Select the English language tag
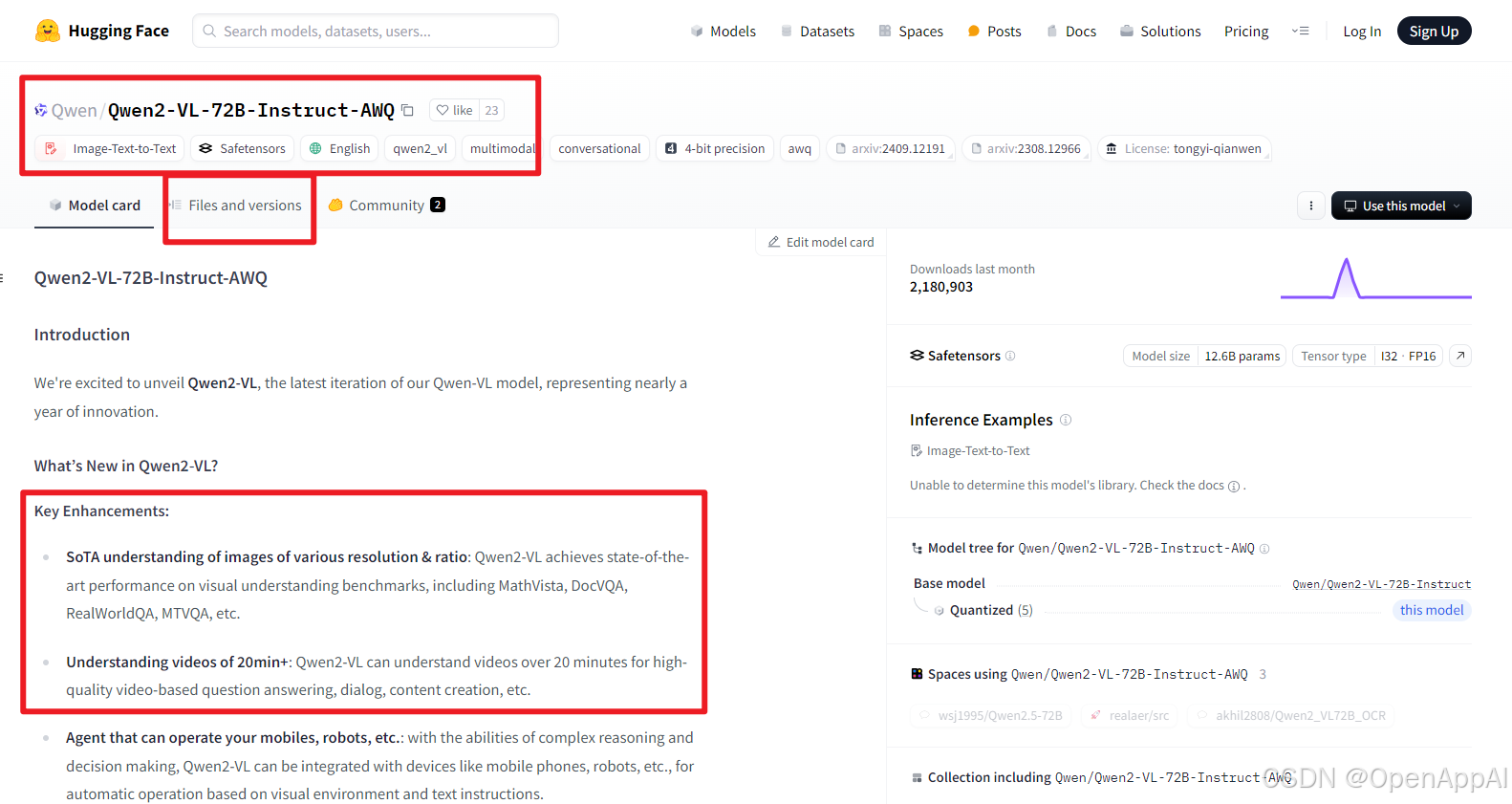The image size is (1512, 804). 339,148
